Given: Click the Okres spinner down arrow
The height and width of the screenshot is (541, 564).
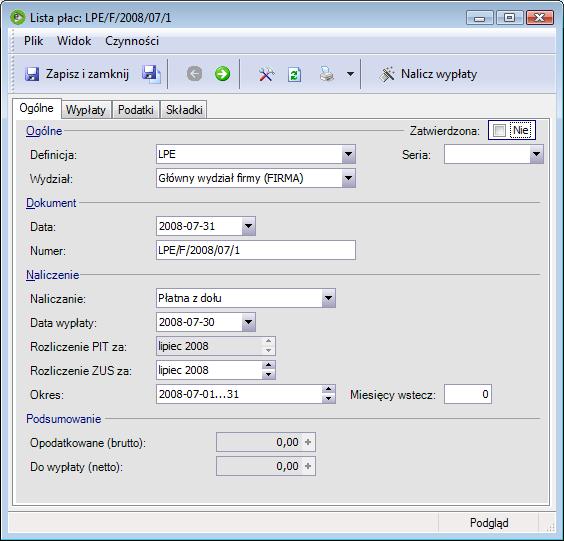Looking at the screenshot, I should (x=328, y=399).
